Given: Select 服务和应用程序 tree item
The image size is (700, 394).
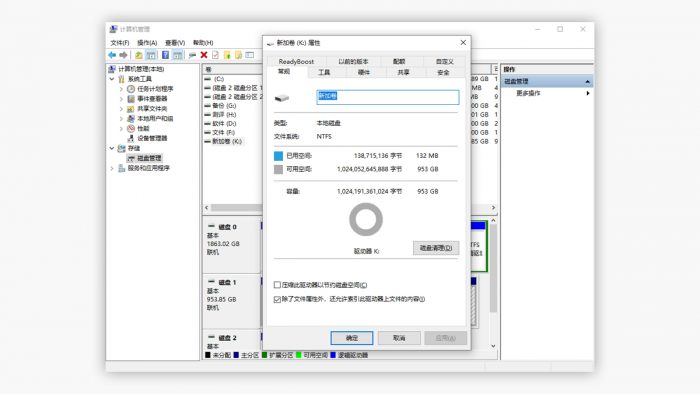Looking at the screenshot, I should point(149,168).
